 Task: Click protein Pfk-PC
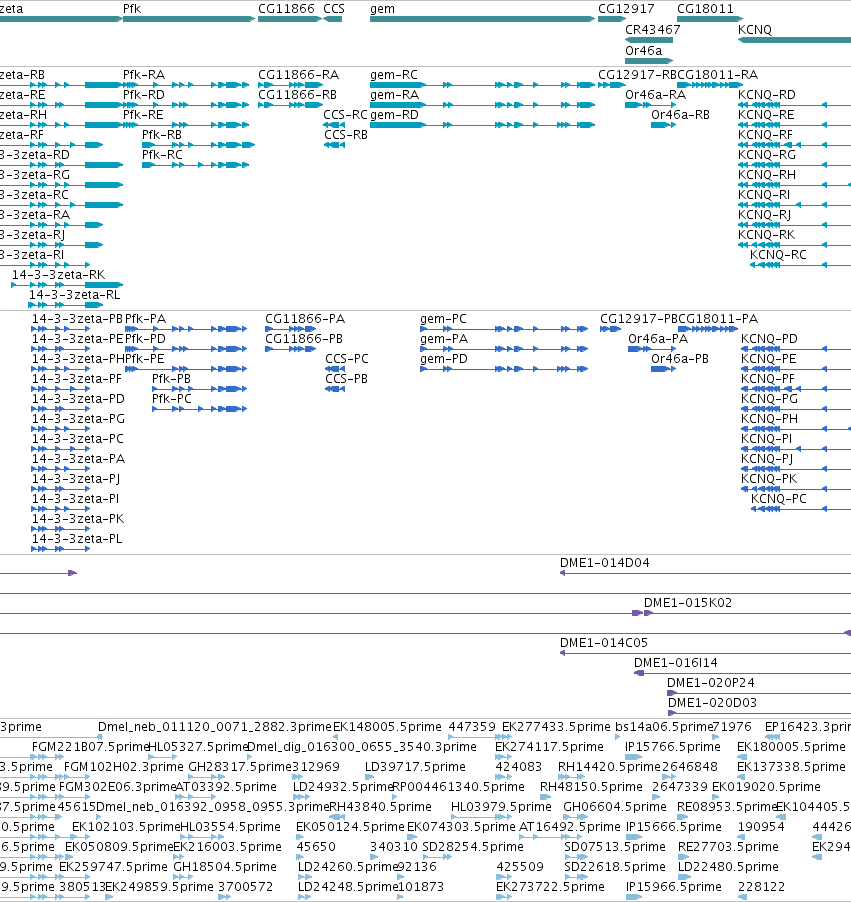pyautogui.click(x=171, y=399)
